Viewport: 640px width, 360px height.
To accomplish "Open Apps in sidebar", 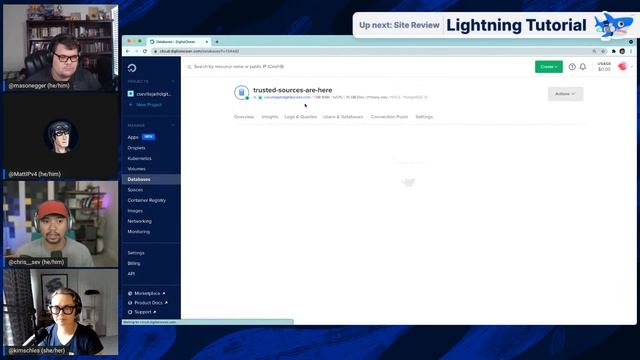I will [x=133, y=137].
